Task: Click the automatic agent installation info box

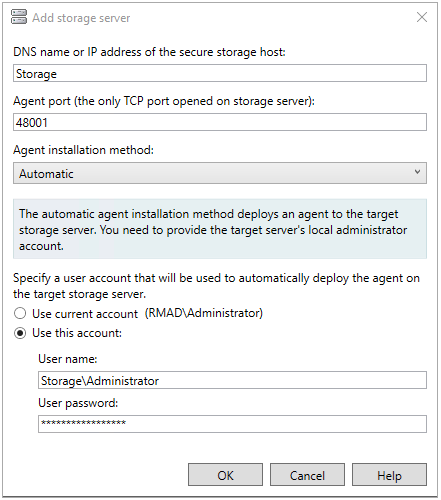Action: (x=220, y=229)
